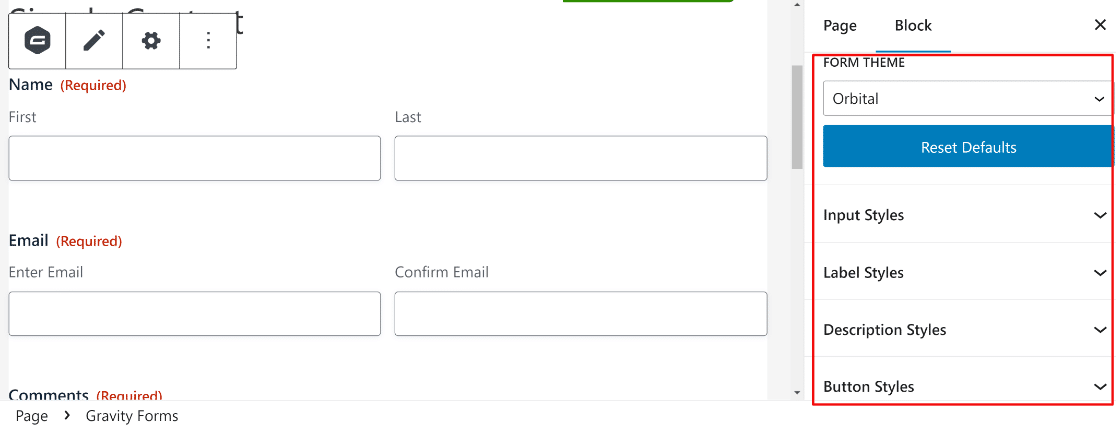Click Gravity Forms in the breadcrumb

click(132, 415)
